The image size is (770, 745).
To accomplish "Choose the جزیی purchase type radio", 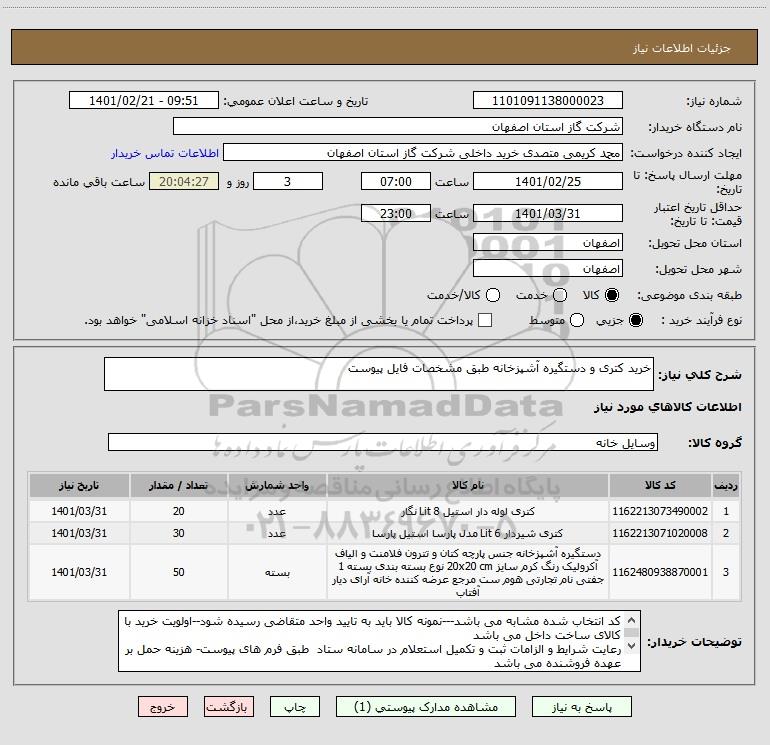I will pyautogui.click(x=635, y=320).
